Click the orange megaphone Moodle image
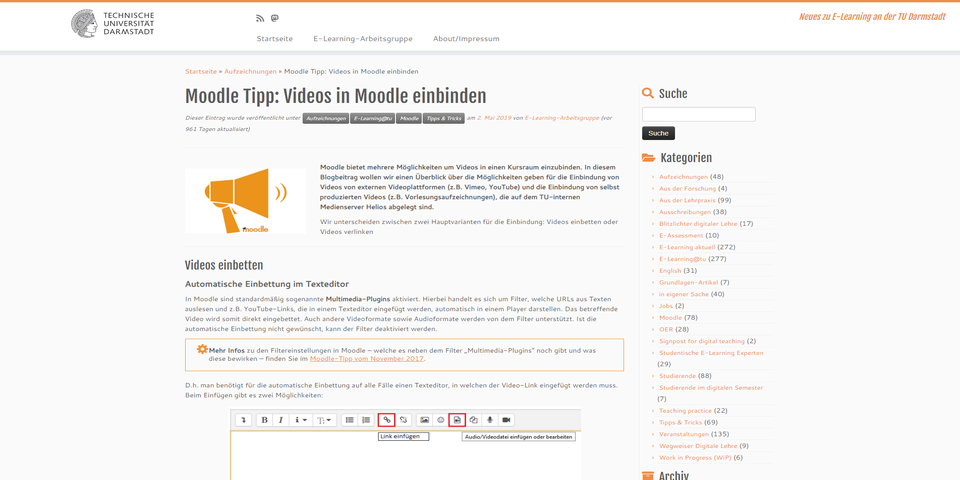 click(246, 201)
